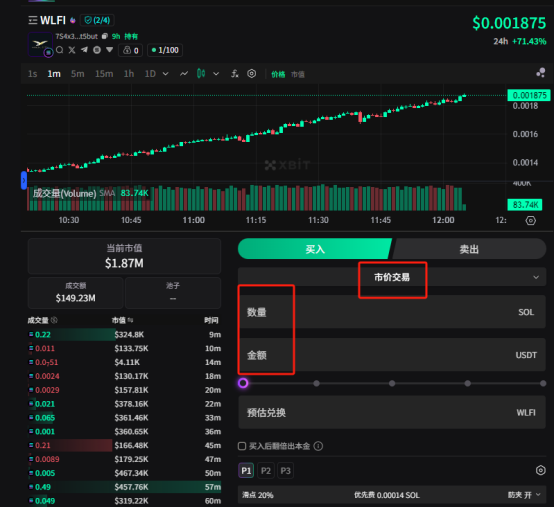Expand more time intervals dropdown after 1D
Image resolution: width=554 pixels, height=508 pixels.
point(165,74)
